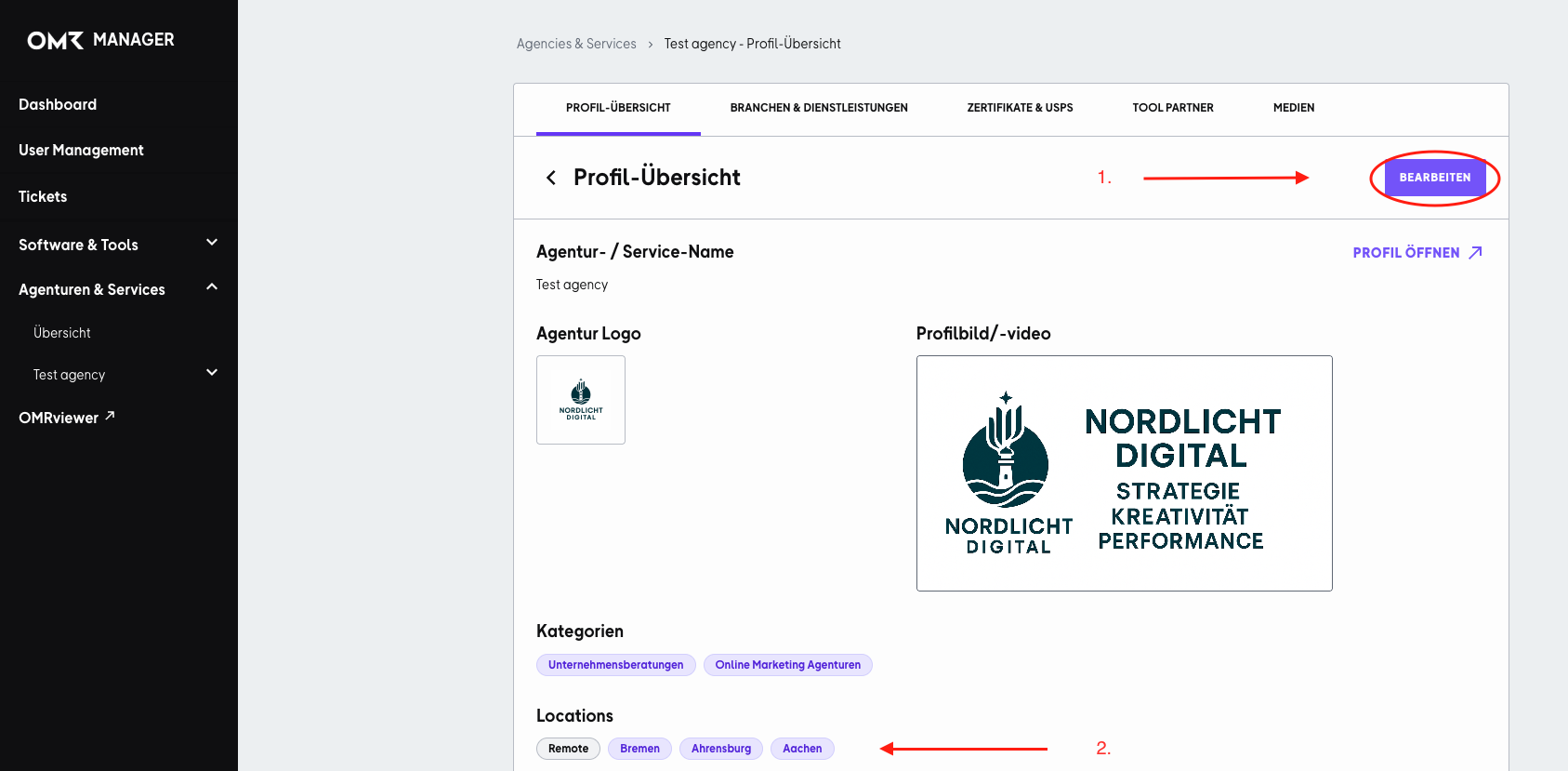The height and width of the screenshot is (771, 1568).
Task: Click the Profilbild/-video heading
Action: (x=983, y=334)
